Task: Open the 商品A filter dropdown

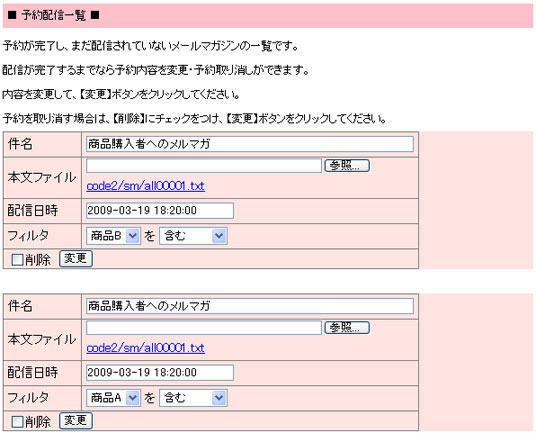Action: 113,398
